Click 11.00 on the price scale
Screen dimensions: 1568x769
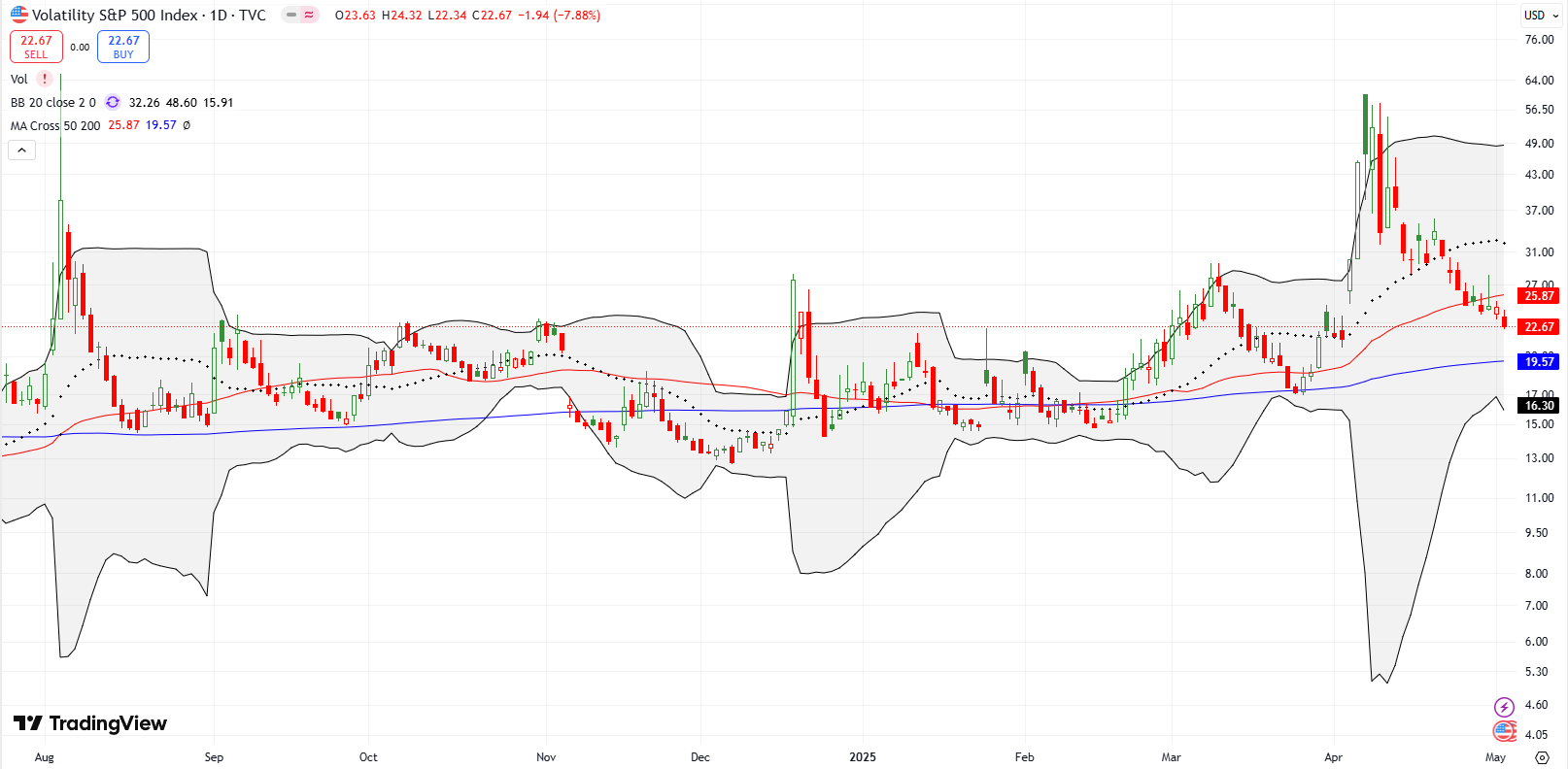pos(1539,498)
